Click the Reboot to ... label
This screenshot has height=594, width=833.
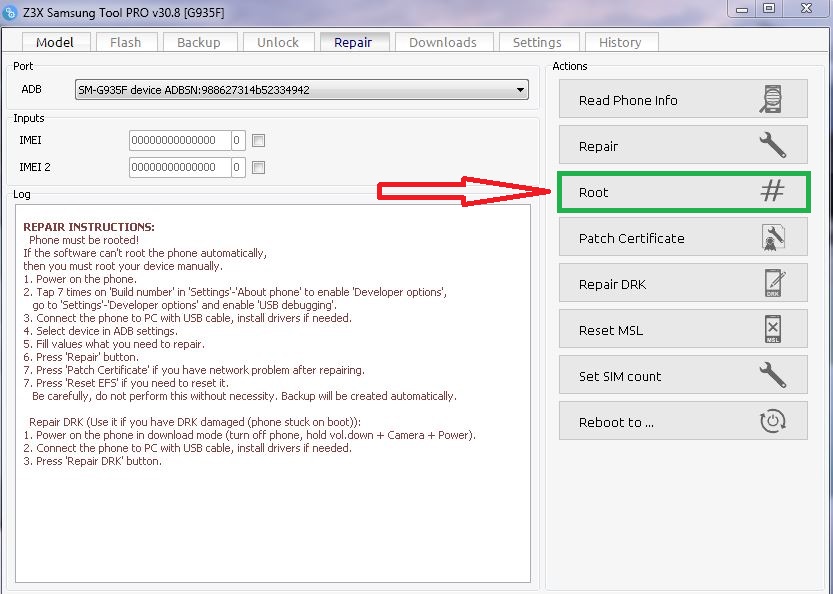point(616,422)
